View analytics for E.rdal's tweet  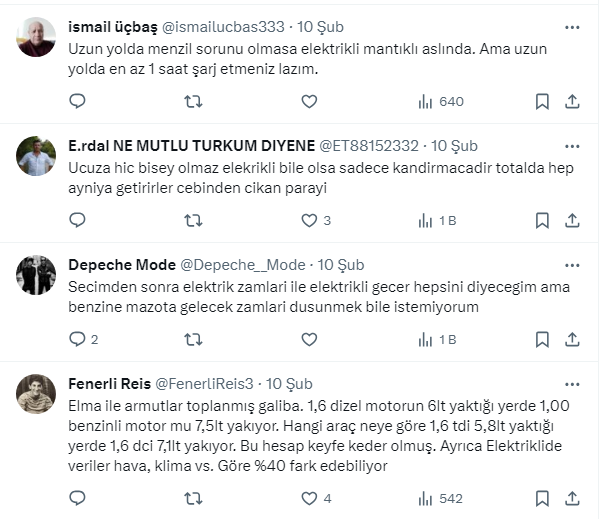point(436,220)
